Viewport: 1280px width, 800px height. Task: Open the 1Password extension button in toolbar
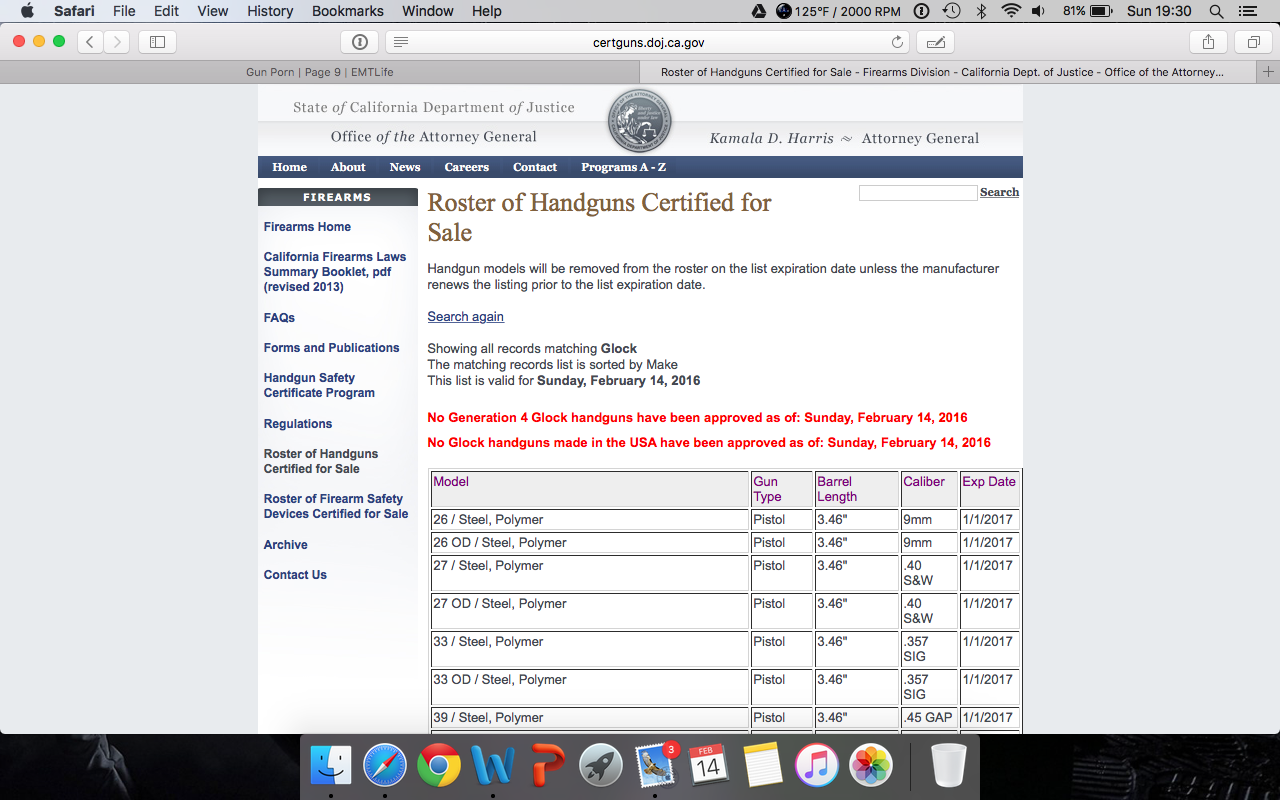click(359, 42)
